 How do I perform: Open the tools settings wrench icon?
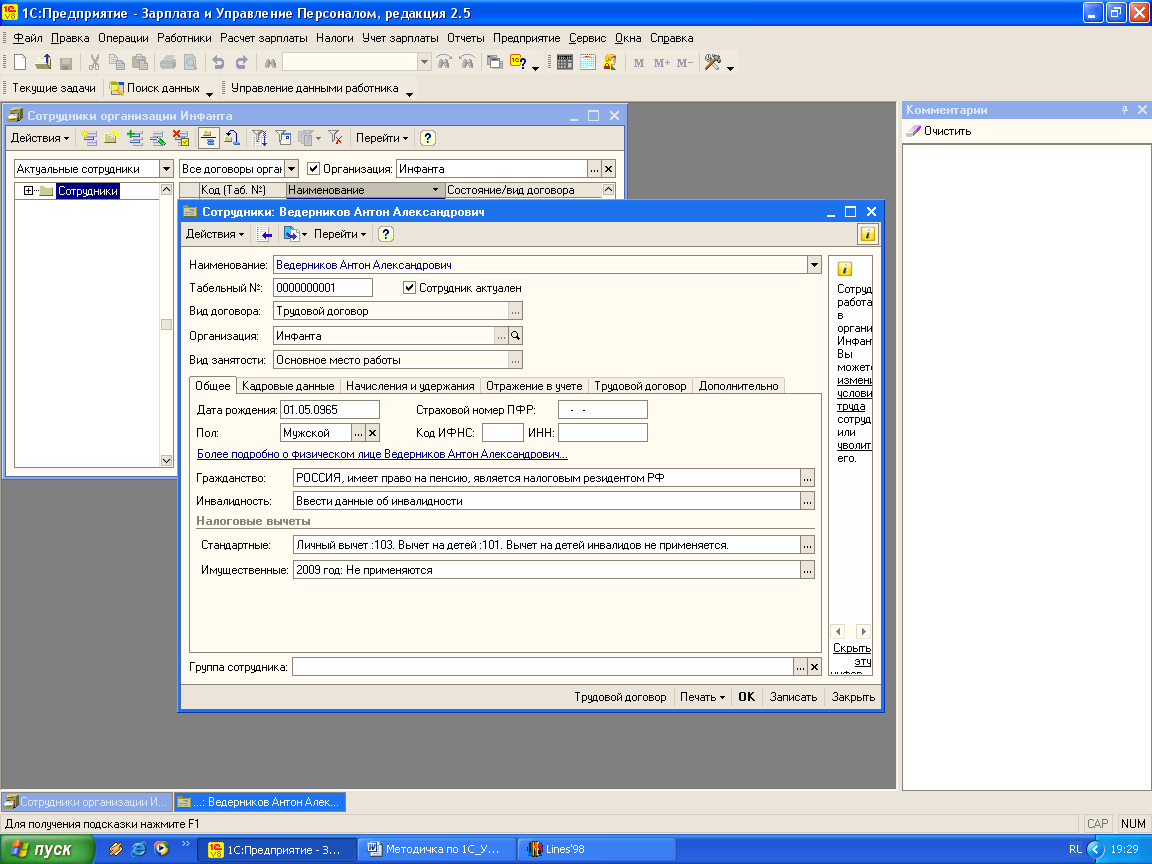pyautogui.click(x=712, y=62)
